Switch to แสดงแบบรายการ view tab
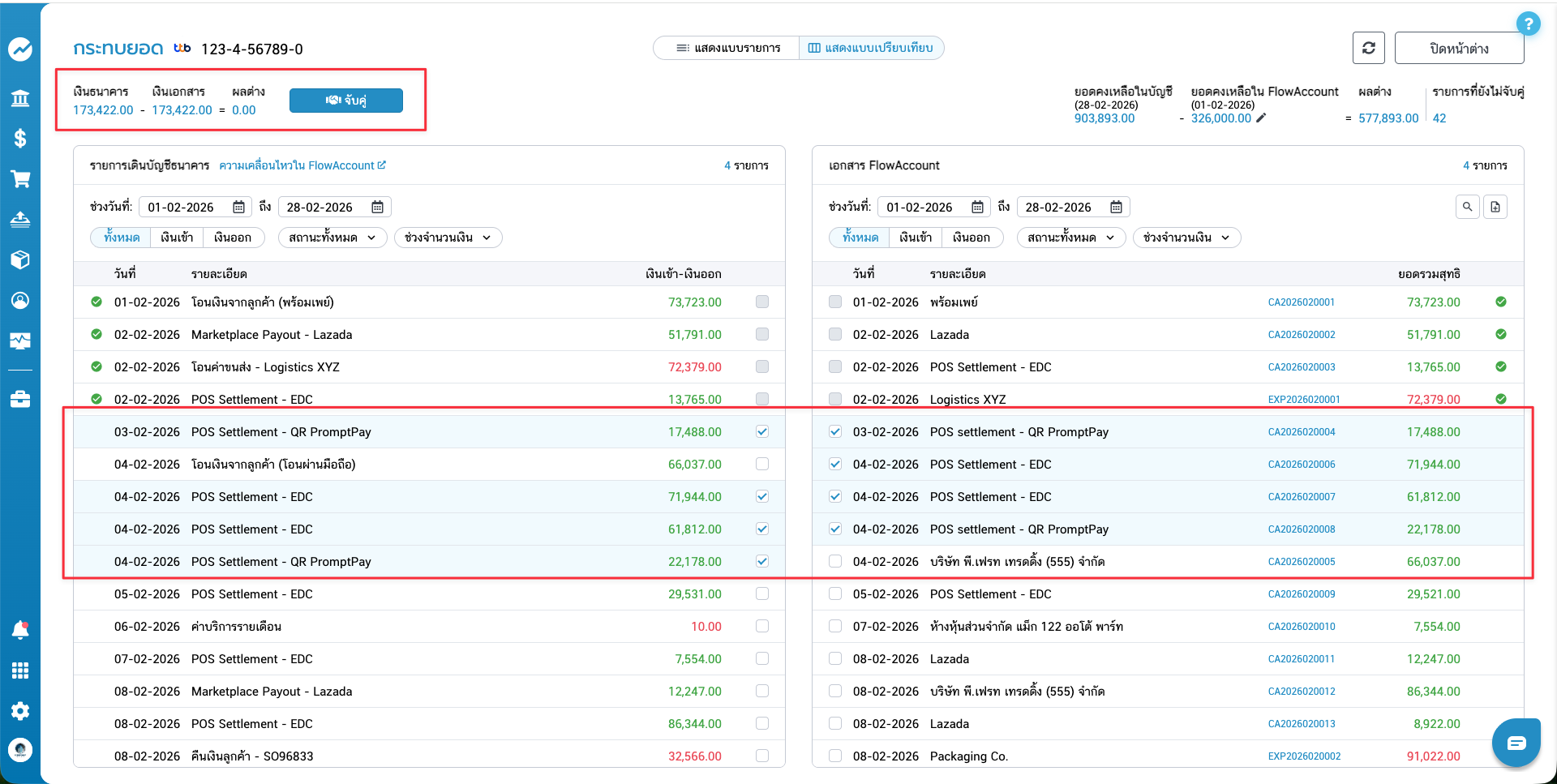Viewport: 1557px width, 784px height. point(727,48)
